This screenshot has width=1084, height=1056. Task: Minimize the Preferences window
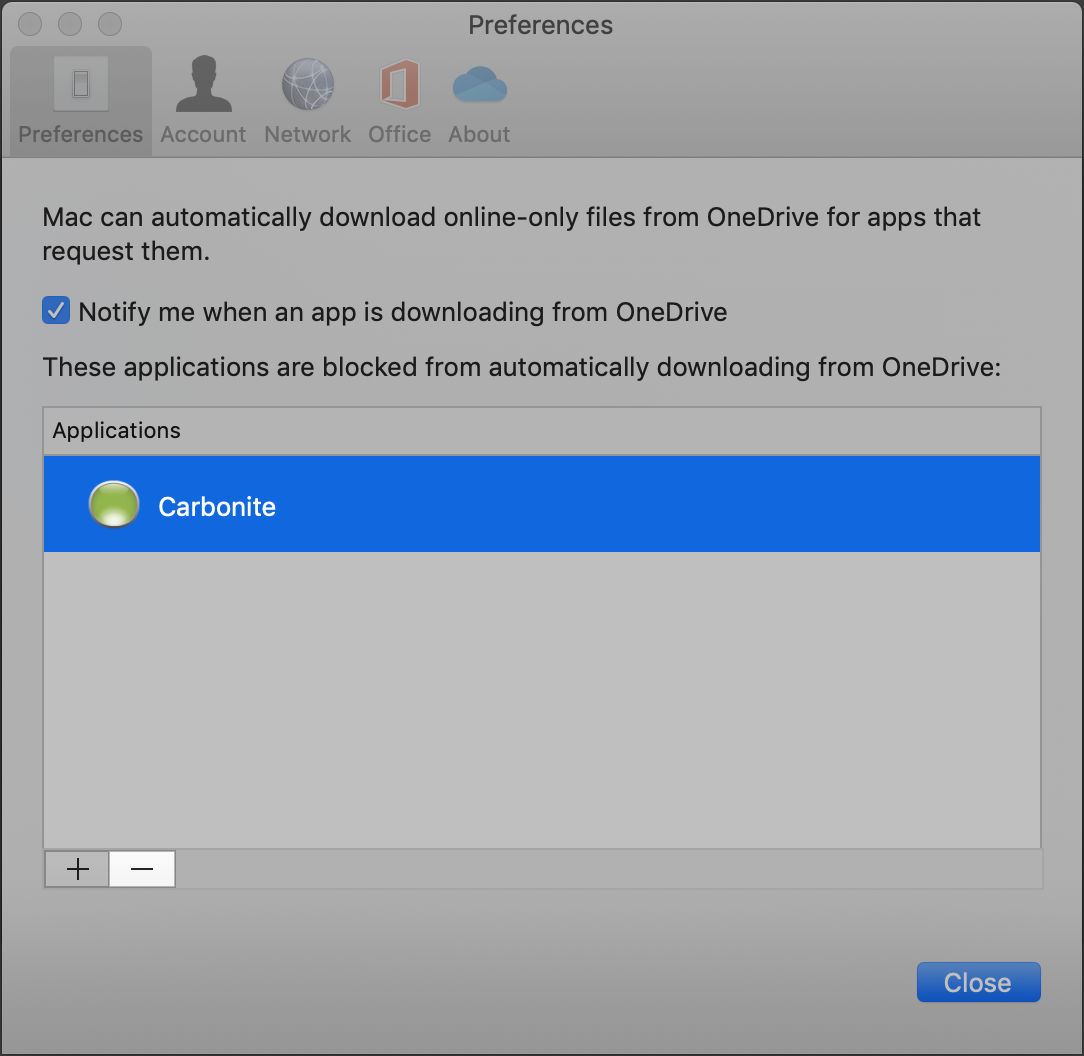(70, 24)
